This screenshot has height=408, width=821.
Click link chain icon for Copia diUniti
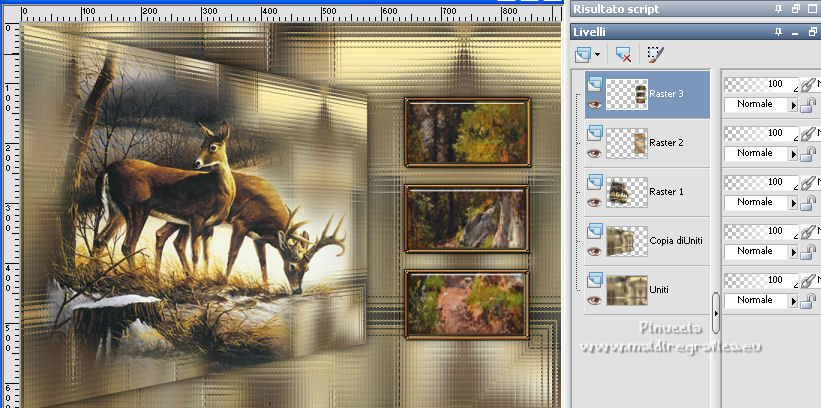point(808,231)
